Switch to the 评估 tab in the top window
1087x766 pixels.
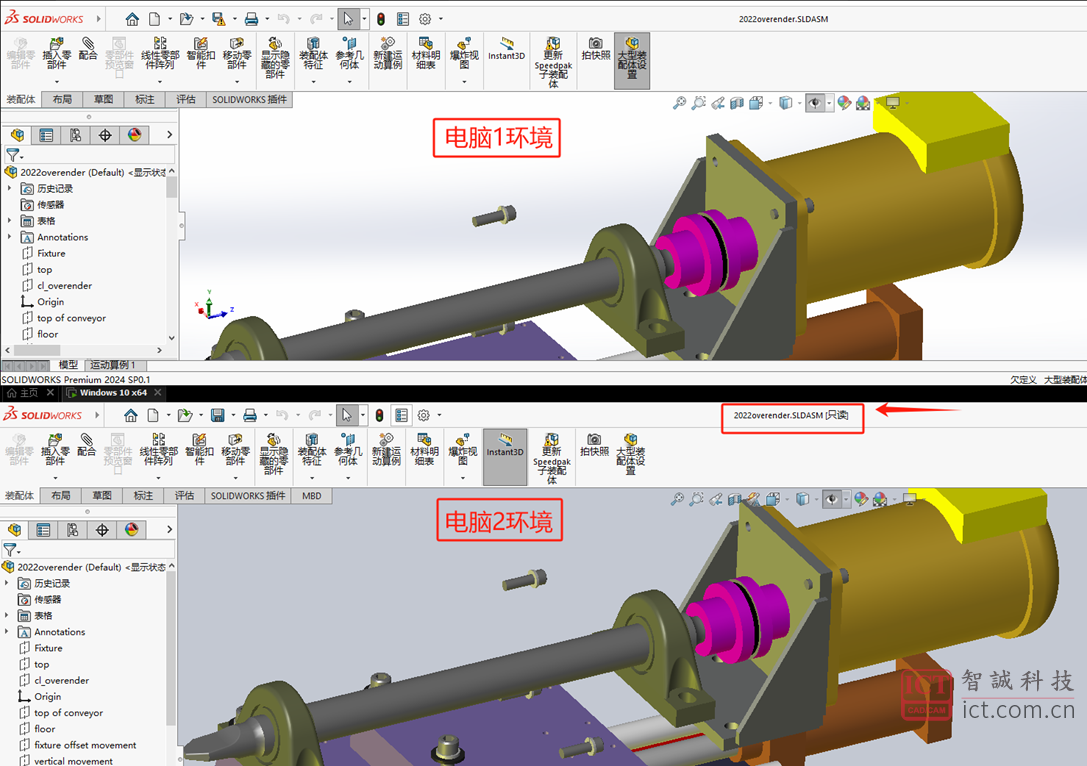[x=186, y=100]
